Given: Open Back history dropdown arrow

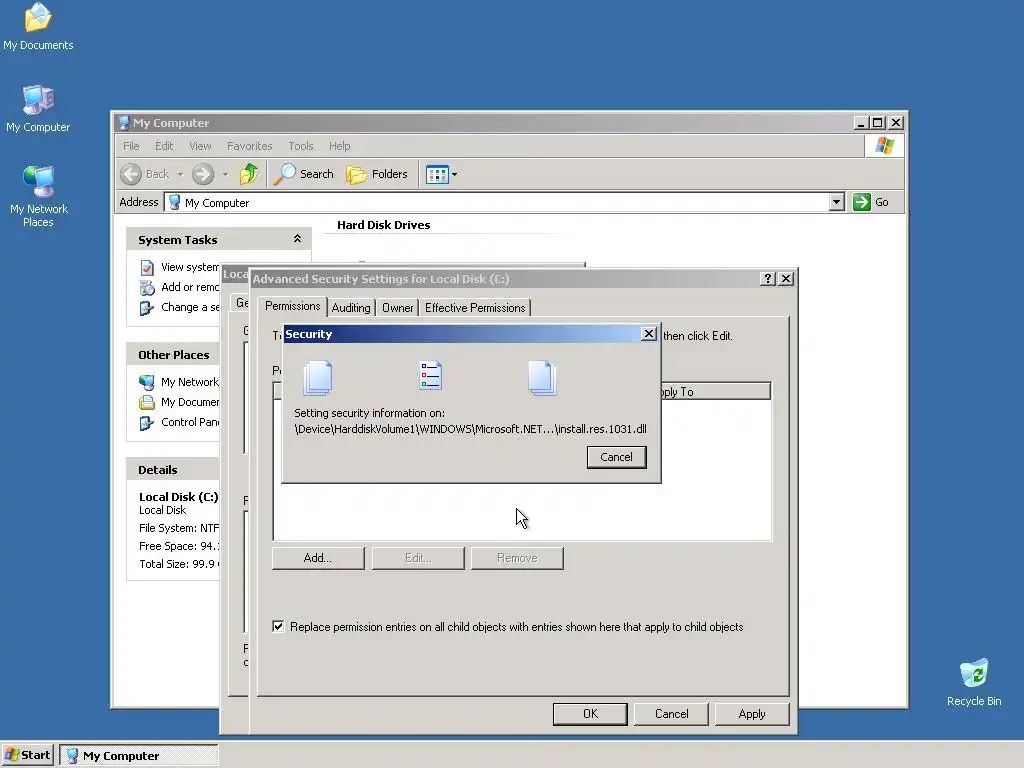Looking at the screenshot, I should click(180, 174).
